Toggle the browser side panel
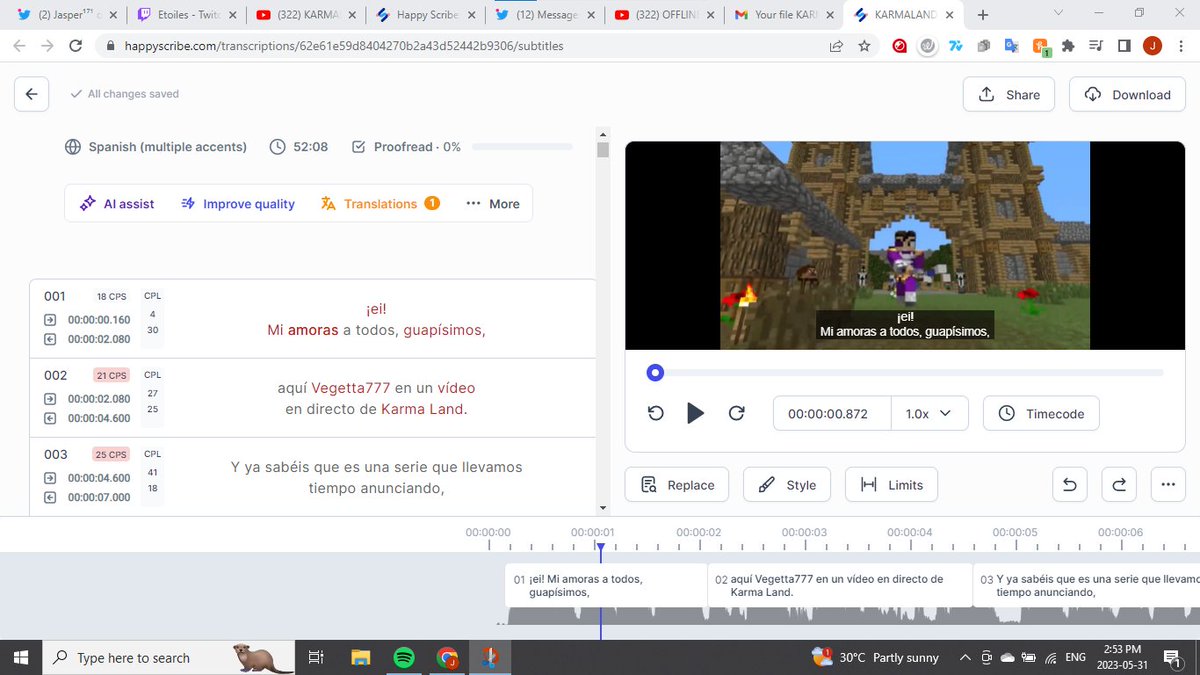This screenshot has width=1200, height=675. [x=1124, y=46]
